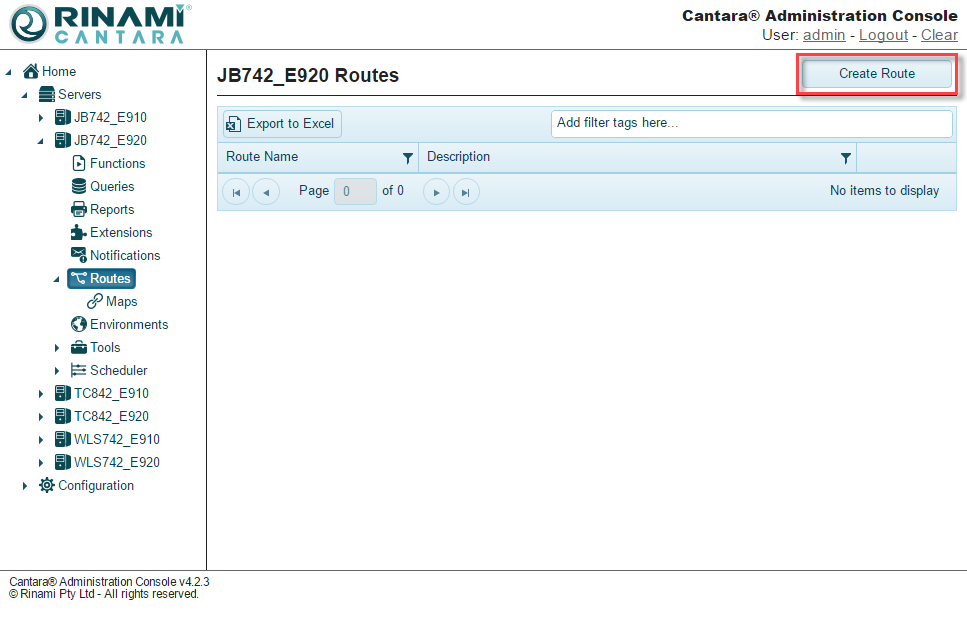Screen dimensions: 967x620
Task: Open Environments globe item in tree
Action: tap(128, 324)
